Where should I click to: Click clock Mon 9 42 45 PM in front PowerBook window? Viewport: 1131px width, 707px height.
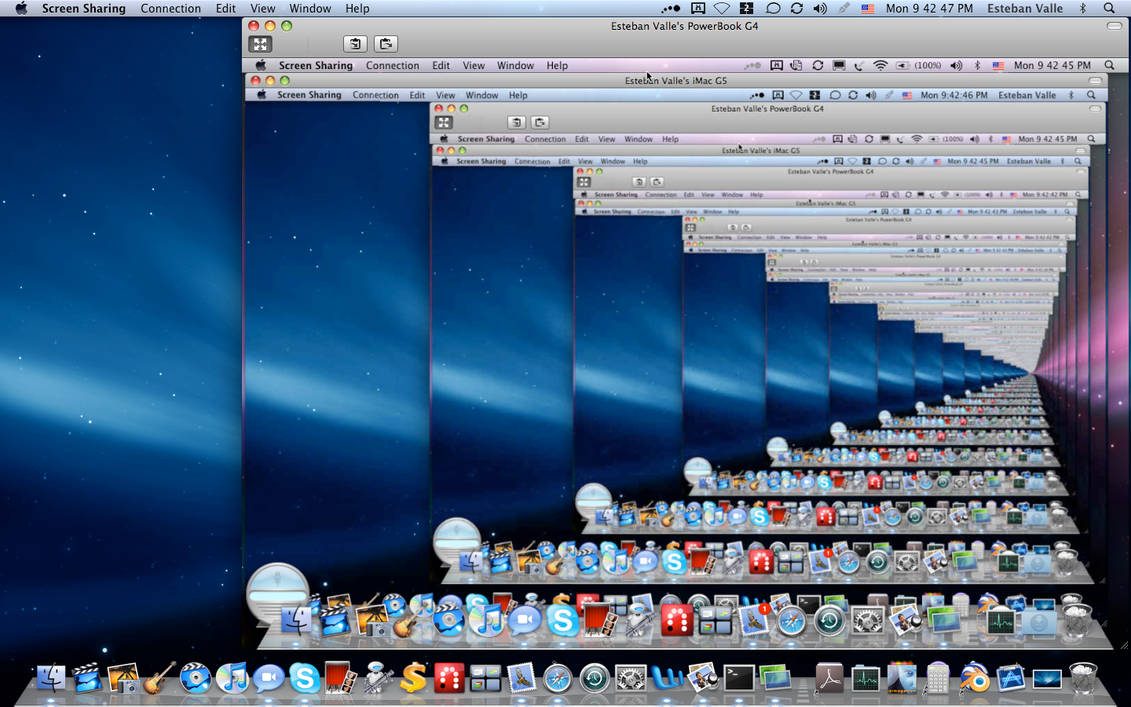pos(1052,65)
